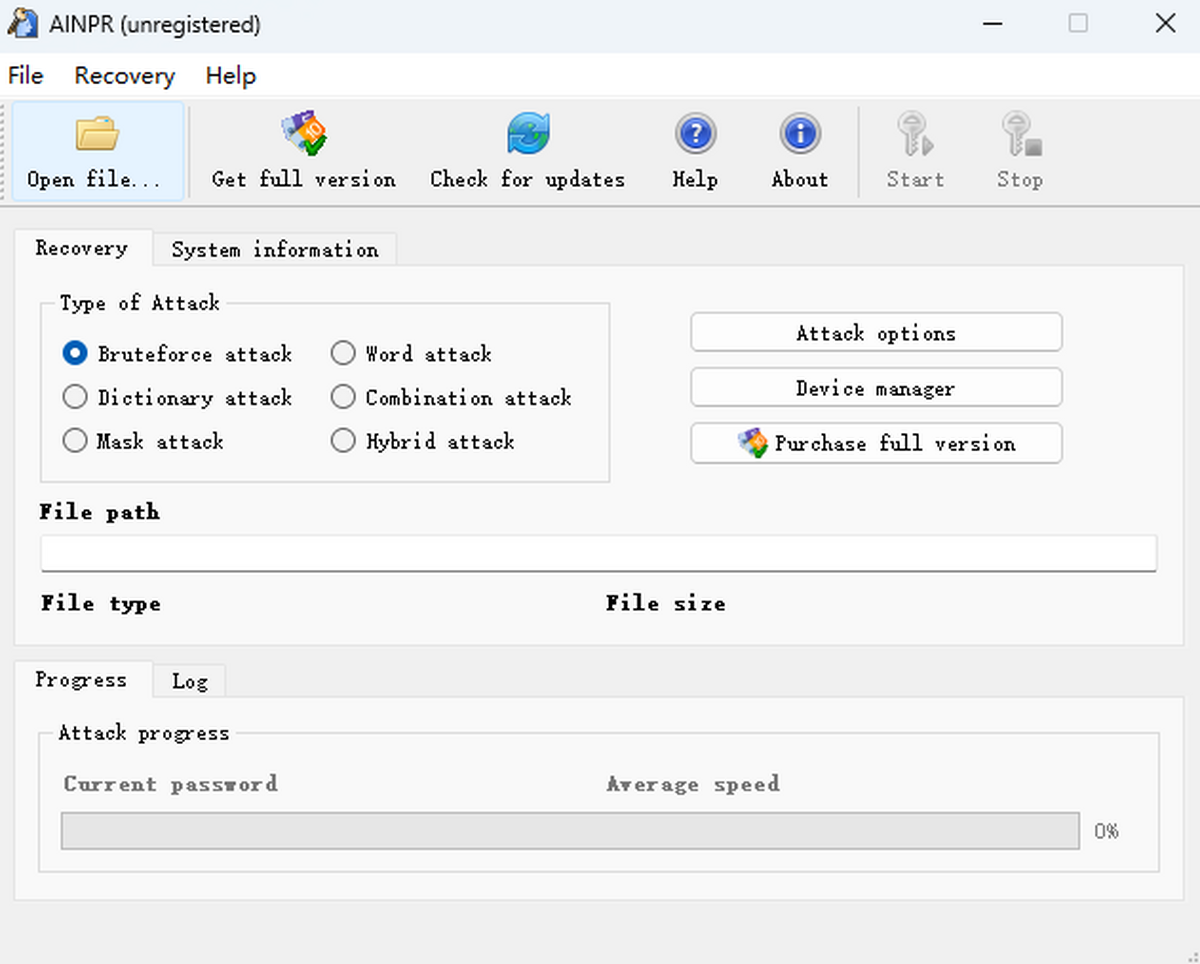
Task: Click the 0% progress text
Action: click(1106, 831)
